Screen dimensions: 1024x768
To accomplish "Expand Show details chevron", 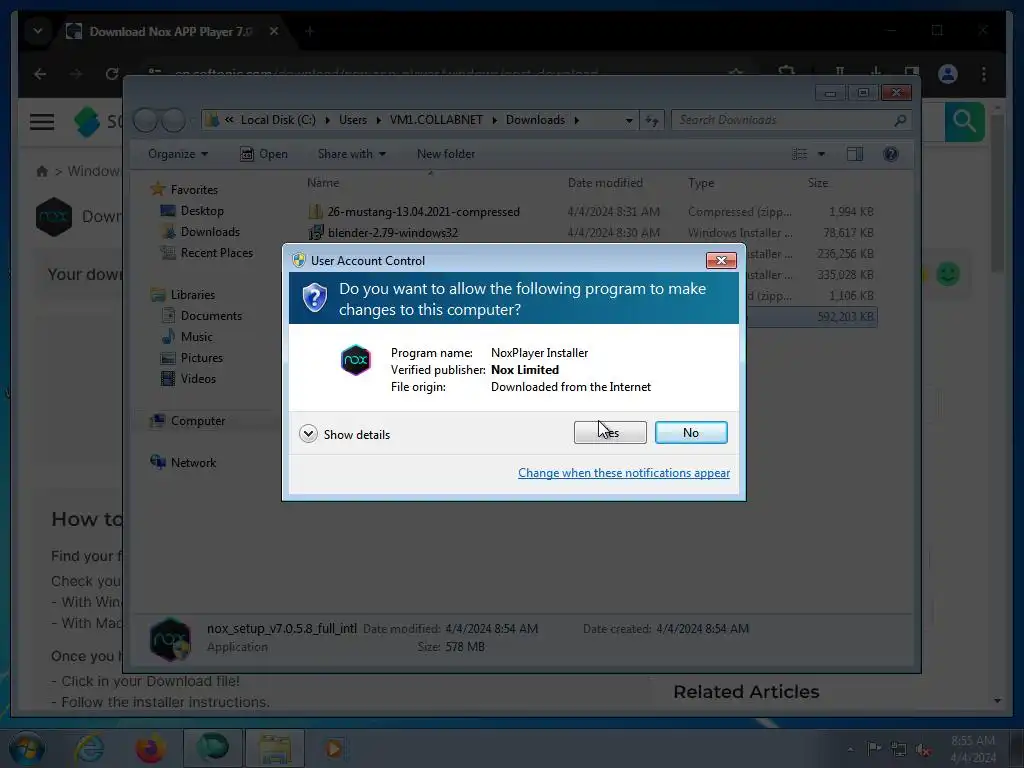I will 308,434.
